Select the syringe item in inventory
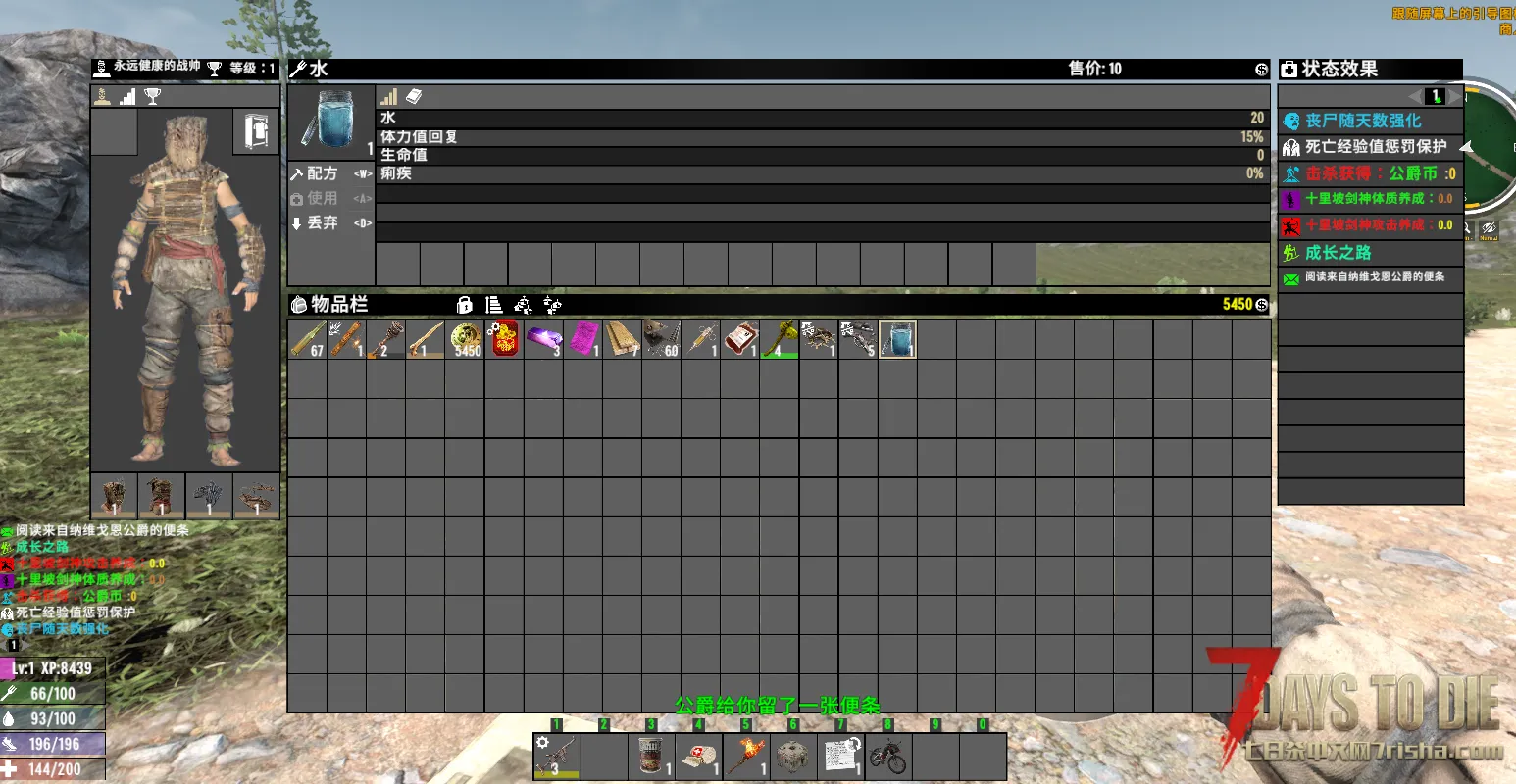 [x=700, y=340]
